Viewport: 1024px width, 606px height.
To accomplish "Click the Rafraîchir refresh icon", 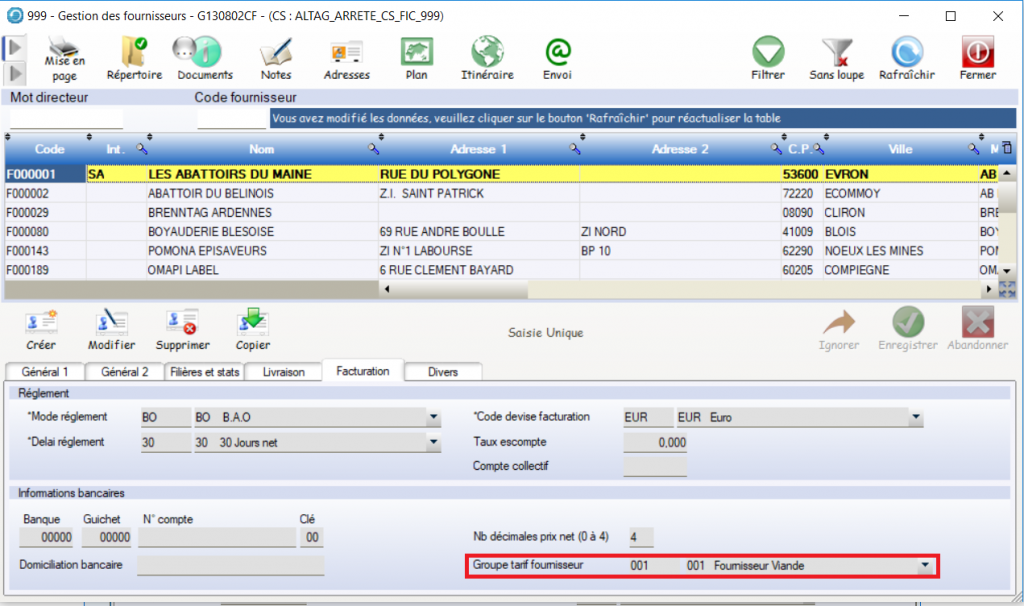I will click(906, 51).
